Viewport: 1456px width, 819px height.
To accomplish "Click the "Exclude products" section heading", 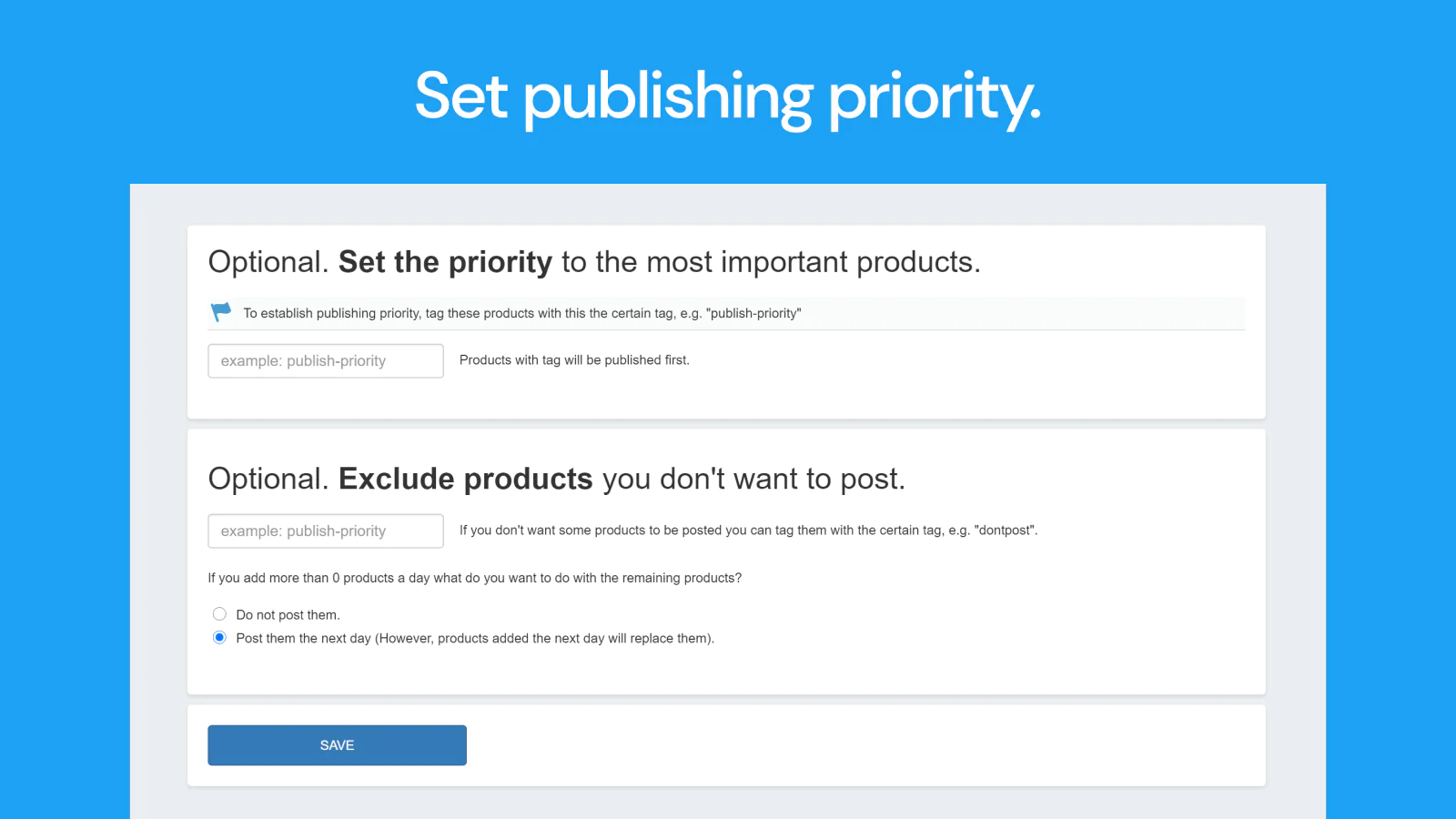I will click(x=466, y=479).
